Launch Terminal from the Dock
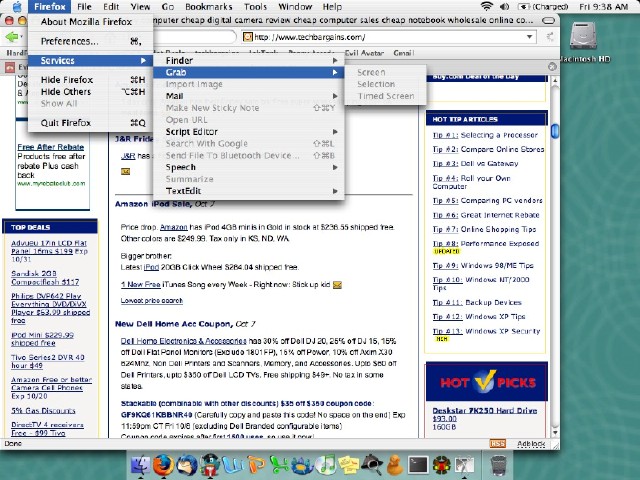The image size is (640, 480). 418,465
